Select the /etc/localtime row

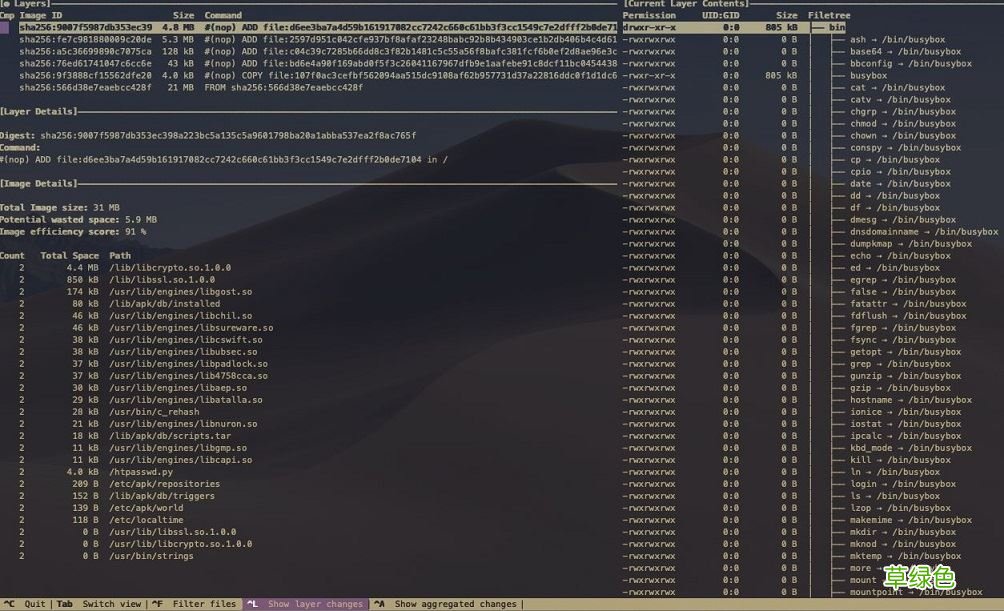click(101, 520)
